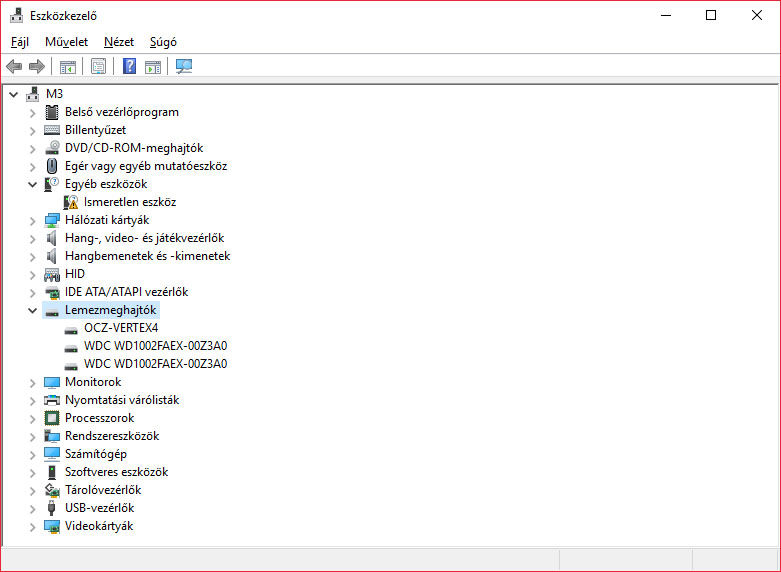Click the Hálózati kártyák network icon
The height and width of the screenshot is (572, 781).
coord(52,220)
